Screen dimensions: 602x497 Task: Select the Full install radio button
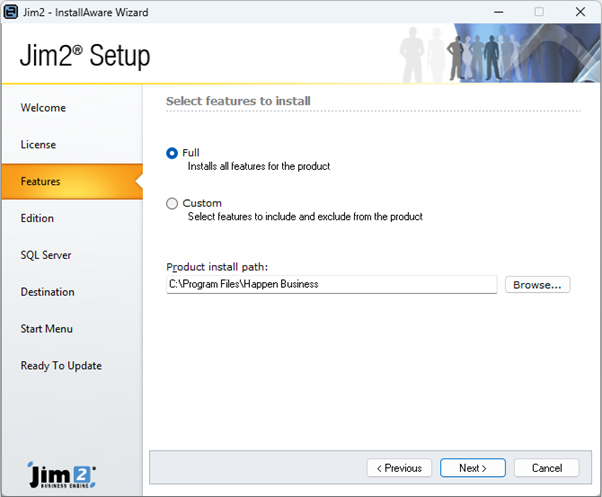(x=173, y=153)
